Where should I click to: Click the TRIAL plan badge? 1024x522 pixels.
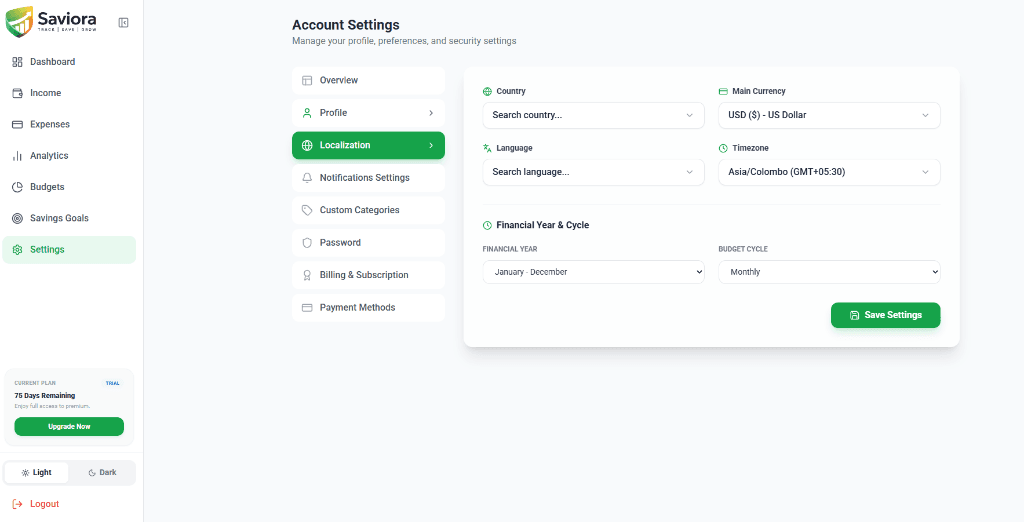[113, 383]
